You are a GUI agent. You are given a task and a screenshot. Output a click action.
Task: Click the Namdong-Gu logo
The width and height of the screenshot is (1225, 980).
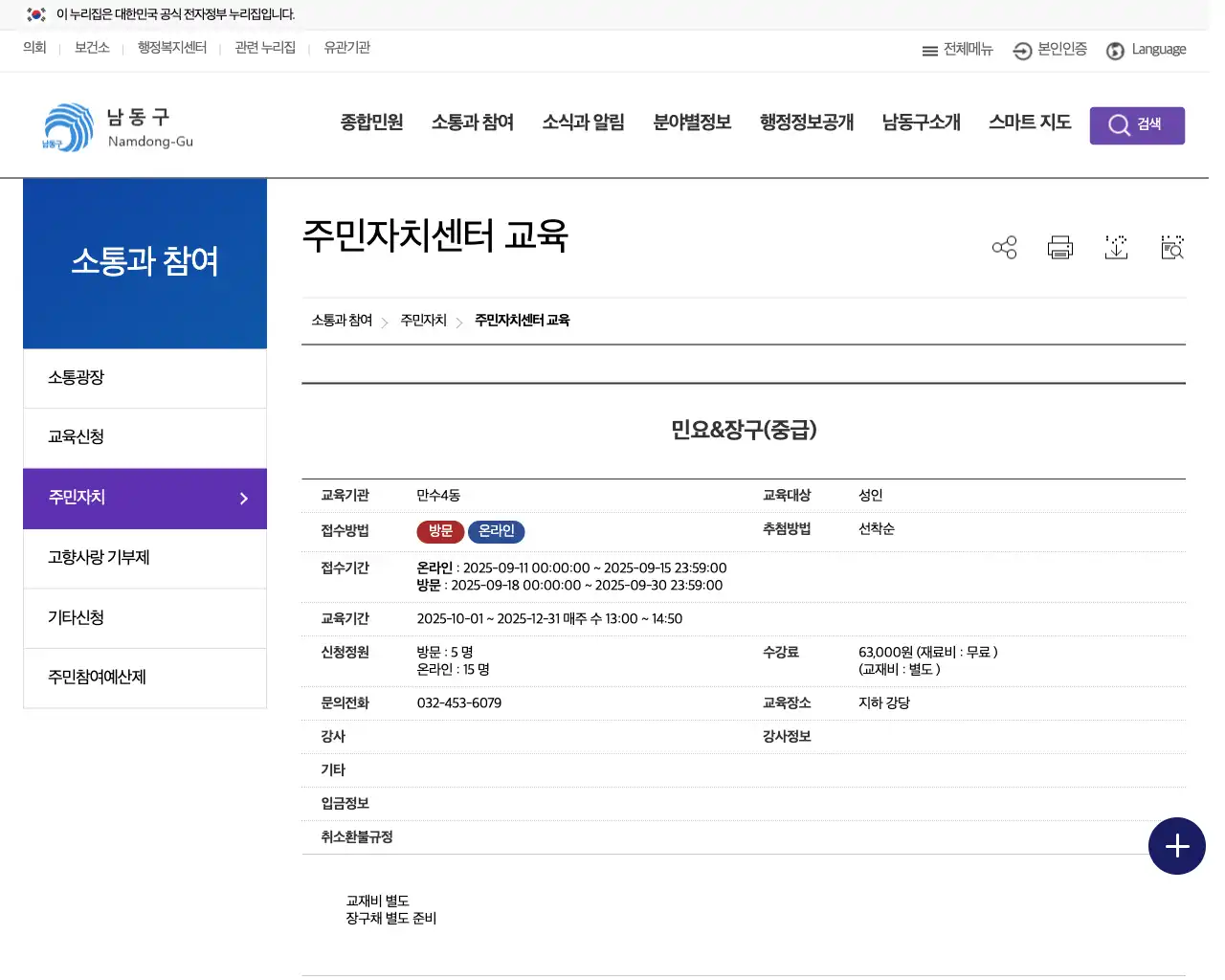(115, 125)
